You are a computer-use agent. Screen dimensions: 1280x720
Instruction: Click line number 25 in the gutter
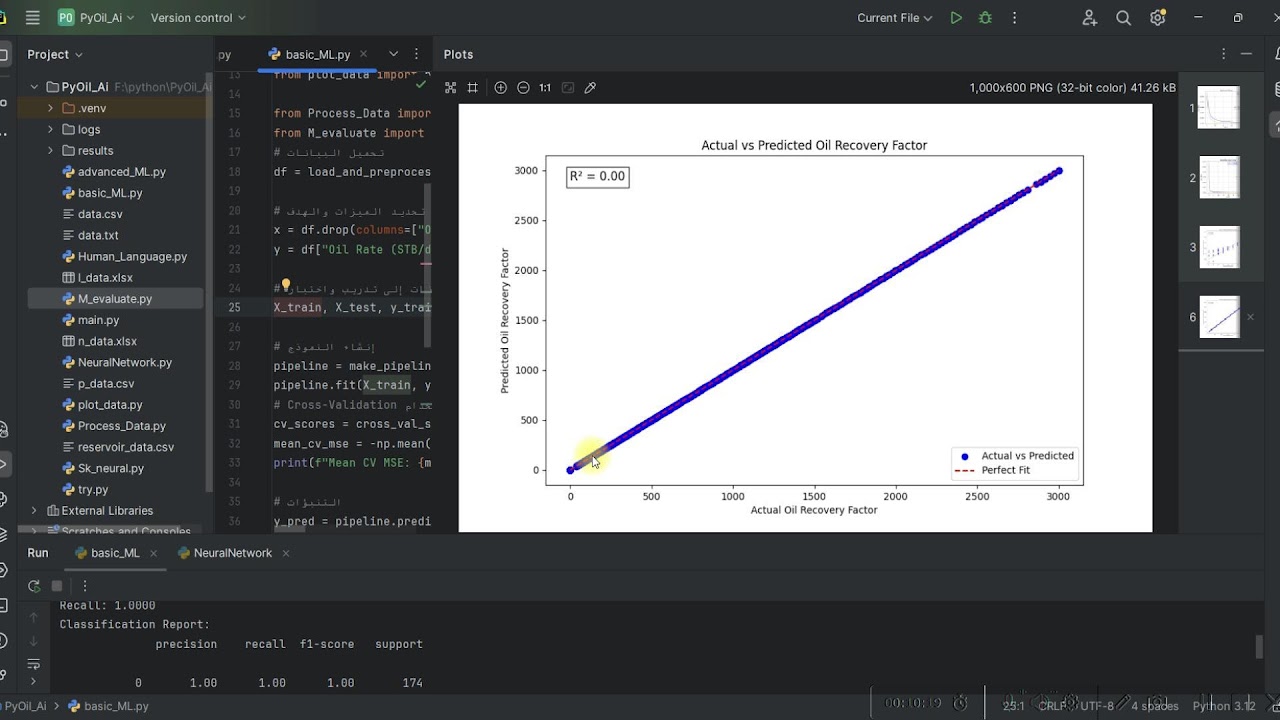(234, 307)
